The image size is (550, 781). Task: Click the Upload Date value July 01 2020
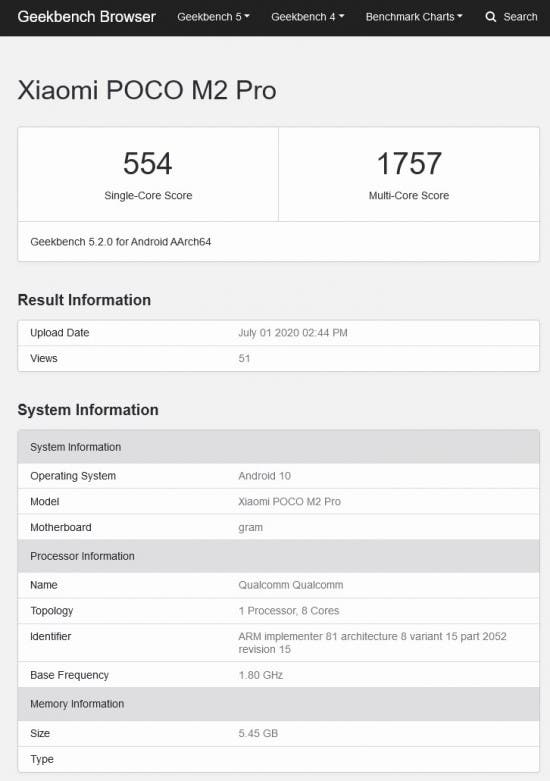tap(293, 333)
